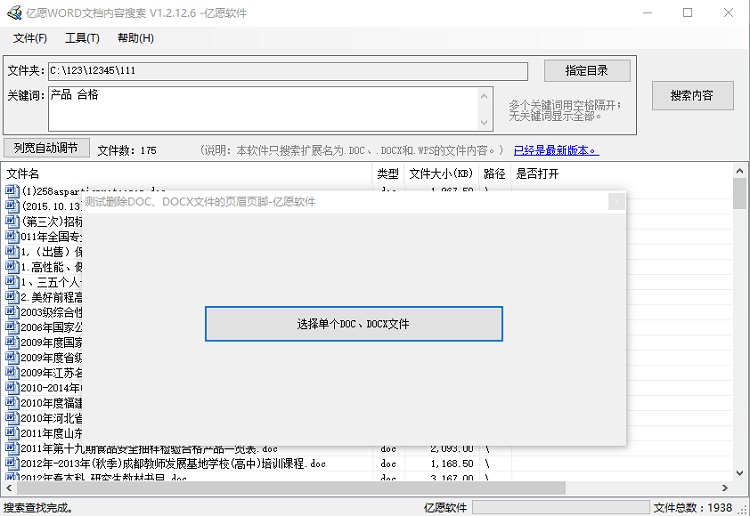Click the doc icon for 2009年江苏 file
Screen dimensions: 750x516
tap(12, 373)
